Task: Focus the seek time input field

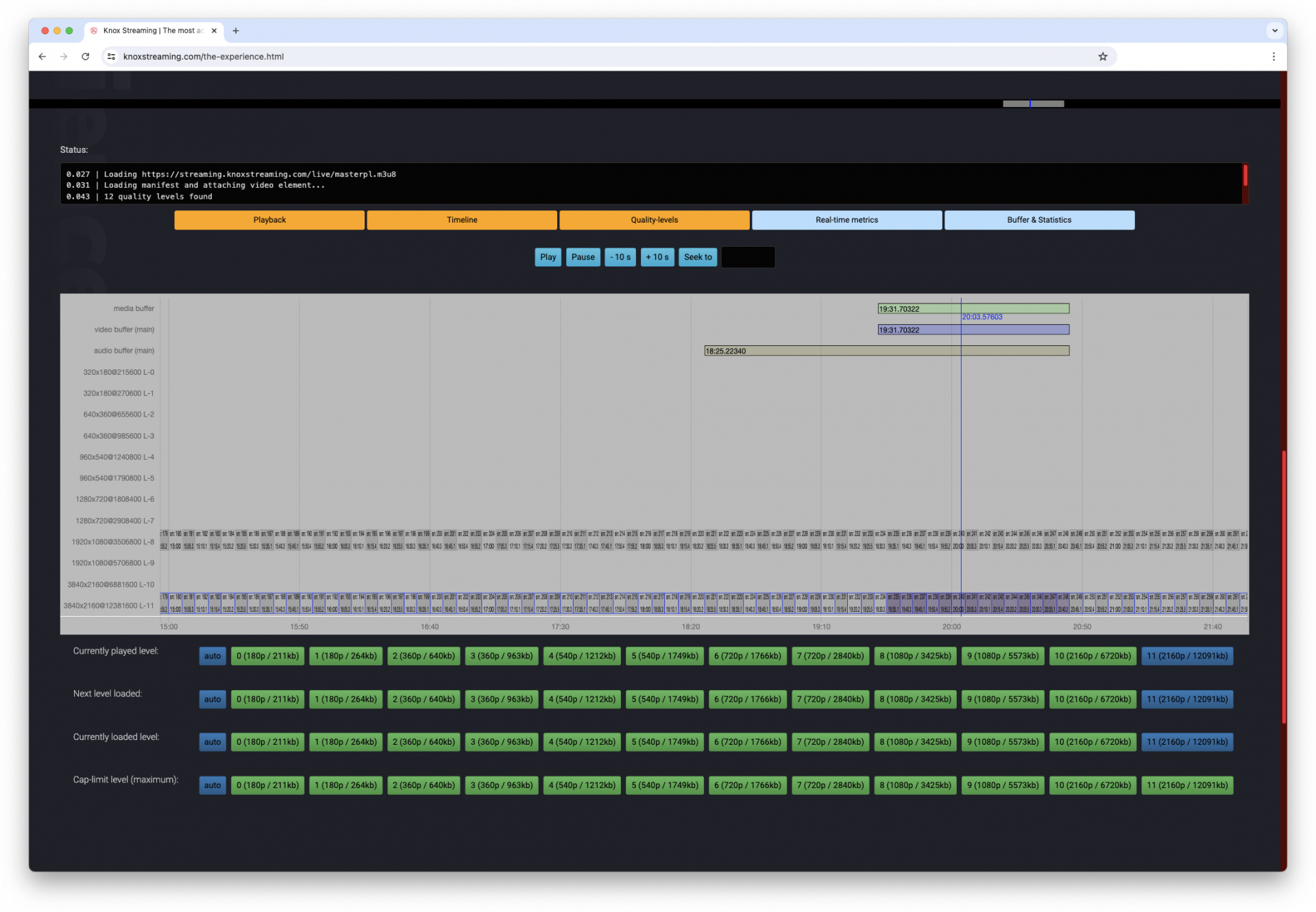Action: coord(748,257)
